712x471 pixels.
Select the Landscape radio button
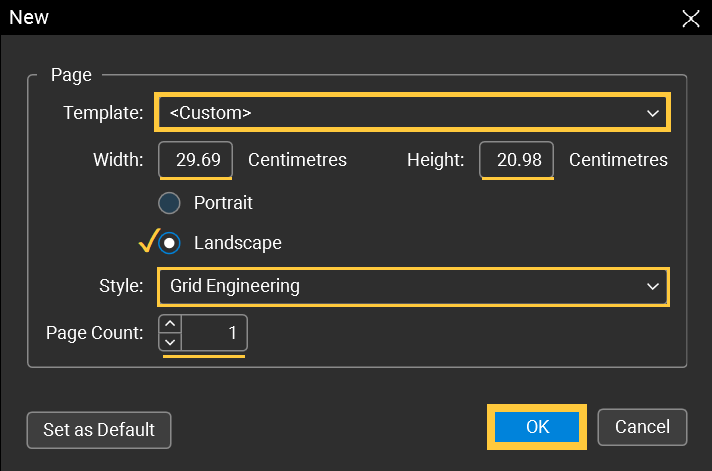pyautogui.click(x=169, y=243)
